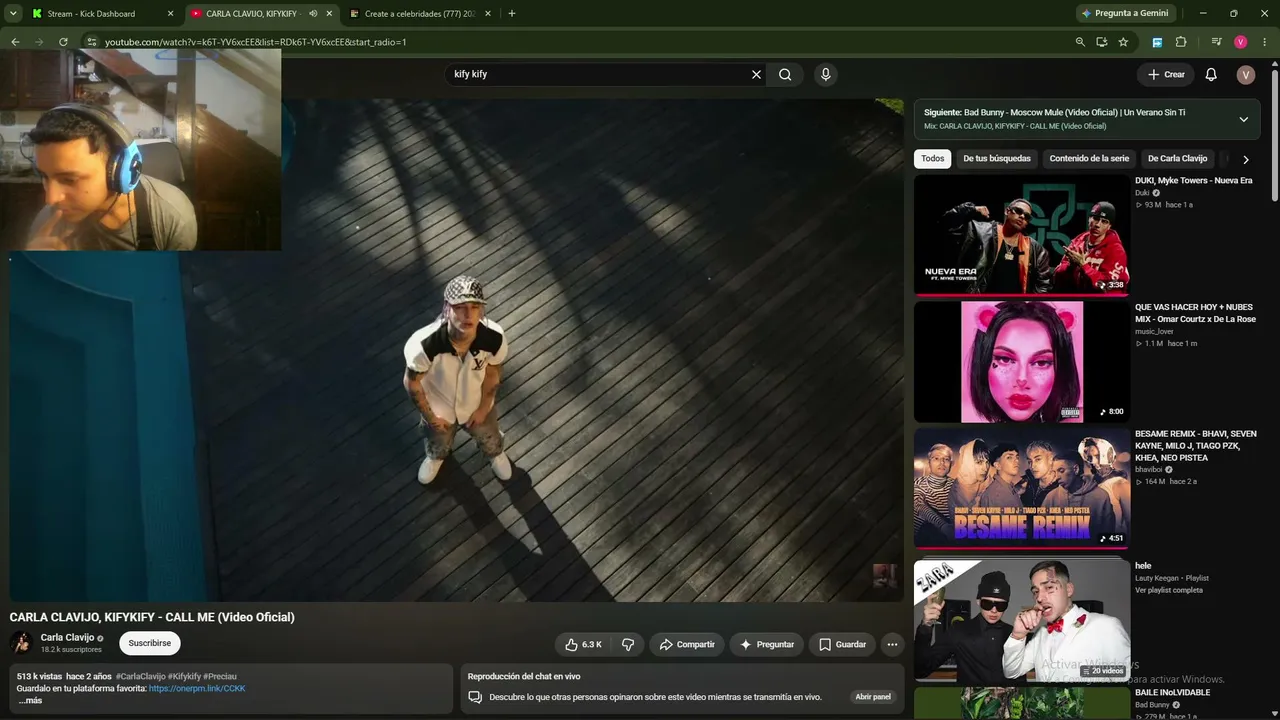Click the Crear button
The width and height of the screenshot is (1280, 720).
click(x=1166, y=74)
